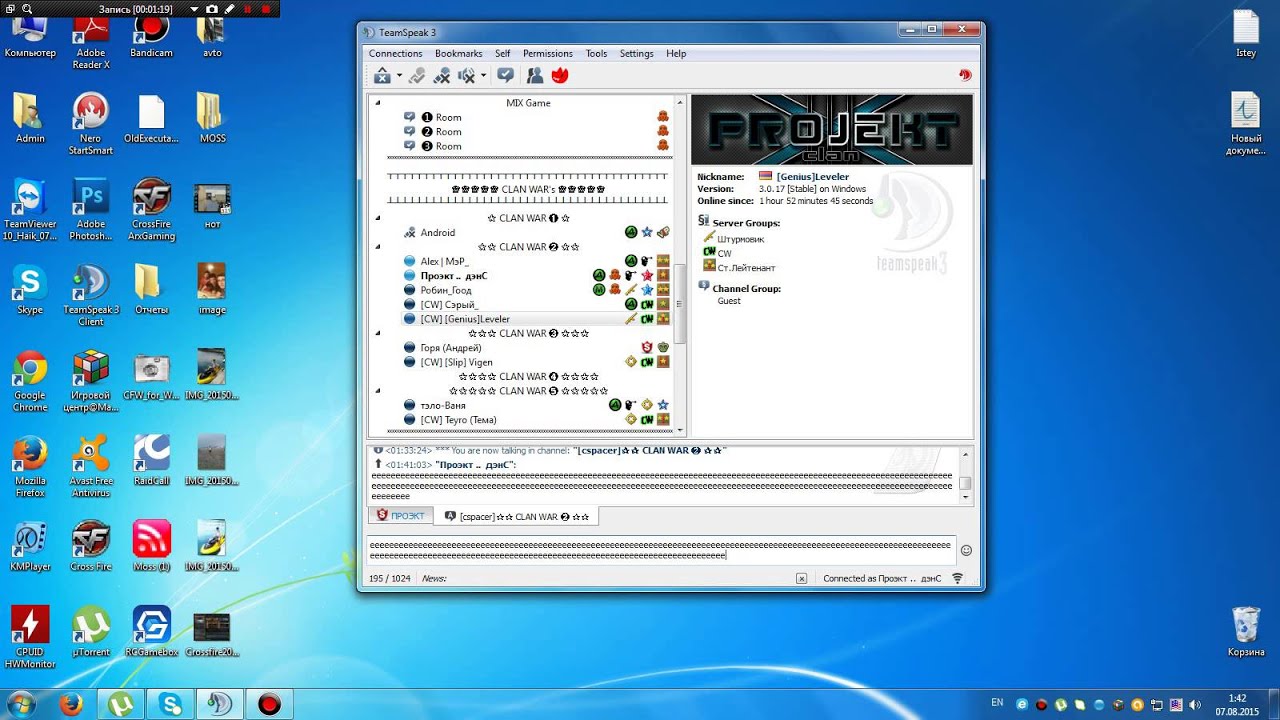Toggle subscribe to channels toolbar button
Viewport: 1280px width, 720px height.
click(506, 75)
